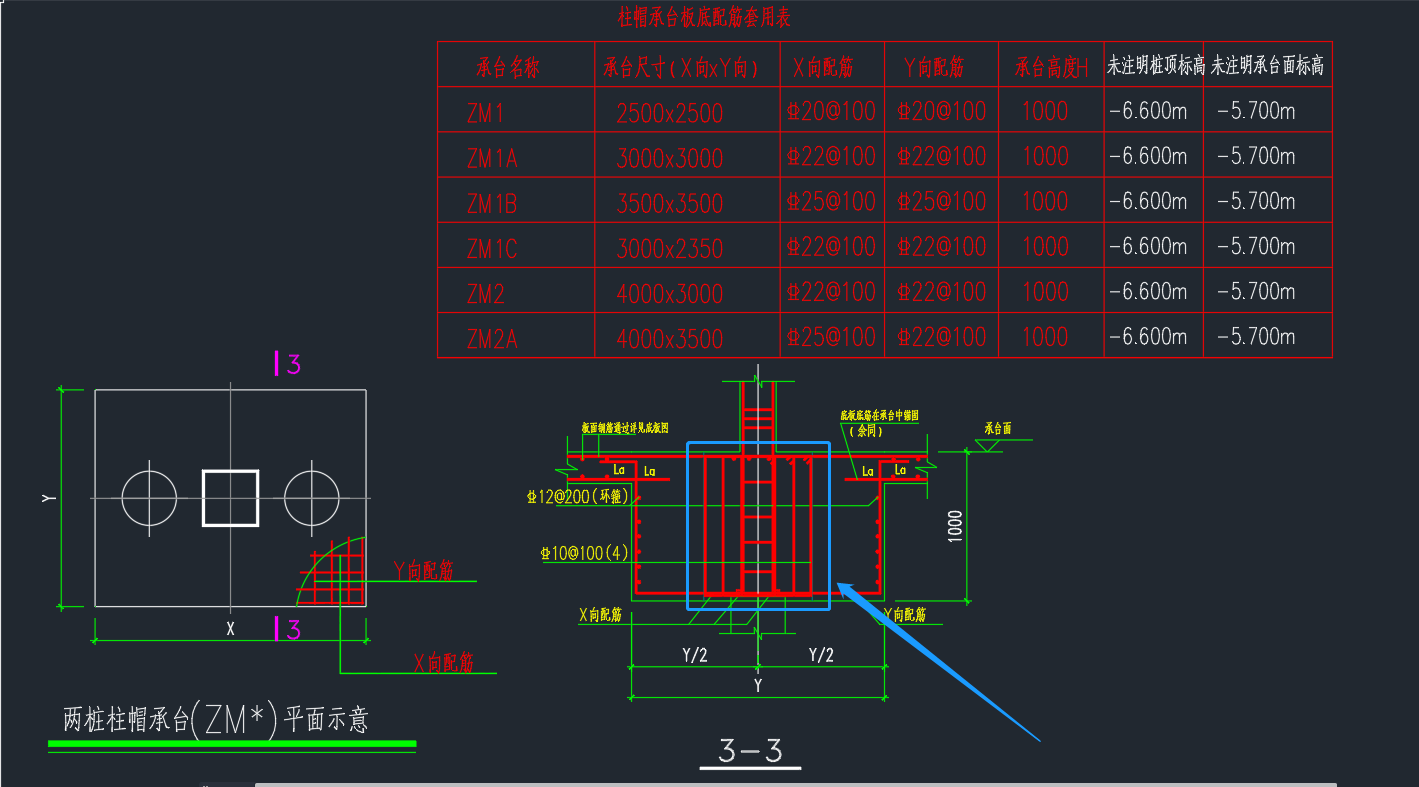1419x787 pixels.
Task: Click height 1000 in the ZM1 row
Action: click(x=1045, y=111)
